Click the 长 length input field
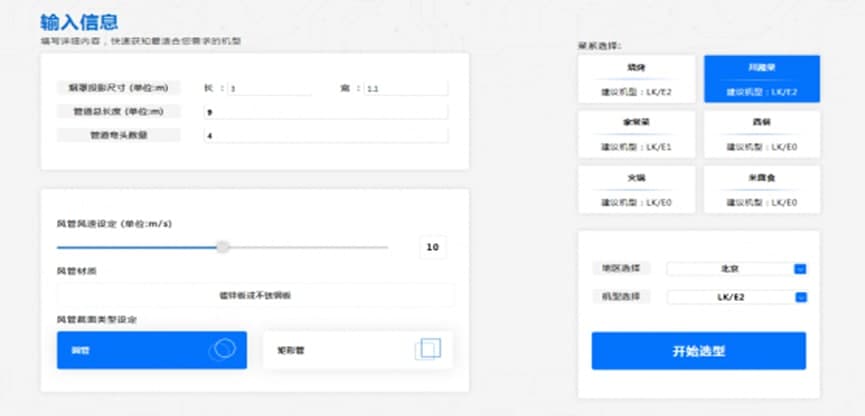Image resolution: width=865 pixels, height=416 pixels. 269,88
